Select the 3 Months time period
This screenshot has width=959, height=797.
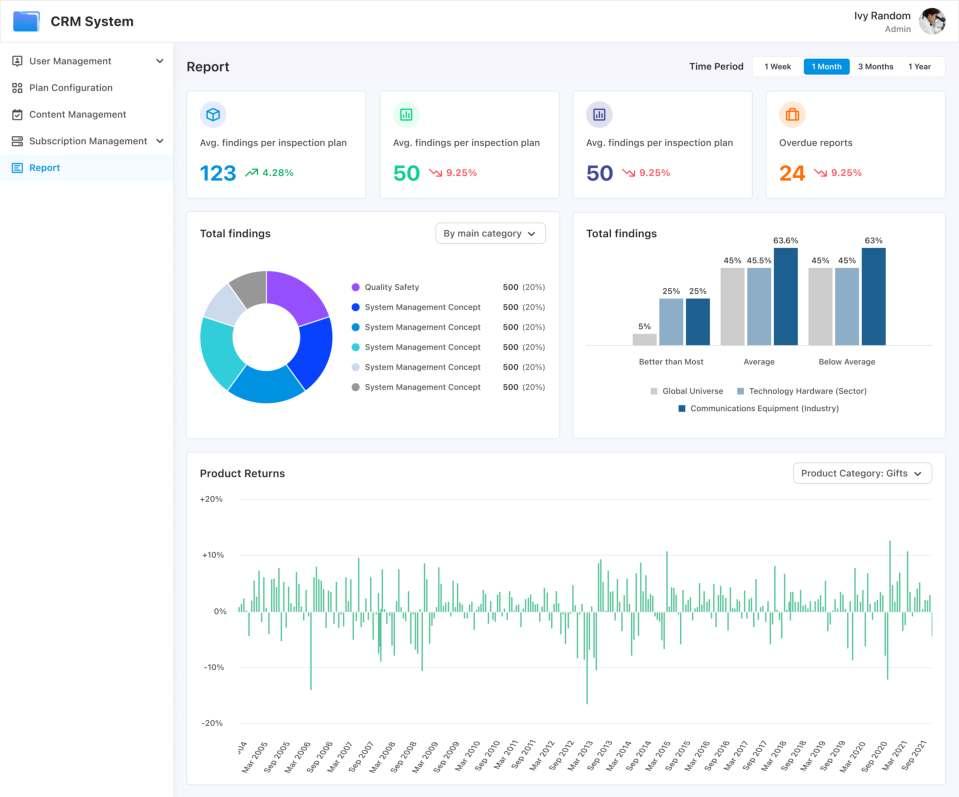tap(875, 67)
